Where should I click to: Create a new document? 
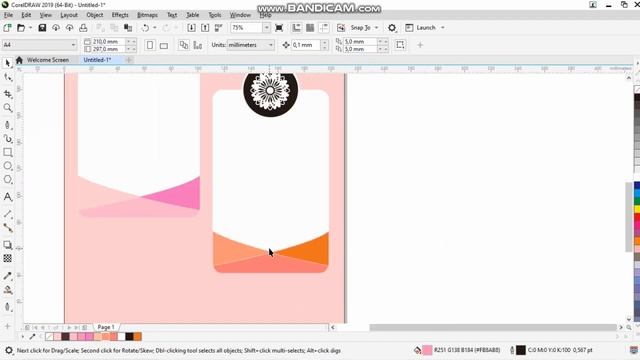pyautogui.click(x=7, y=28)
